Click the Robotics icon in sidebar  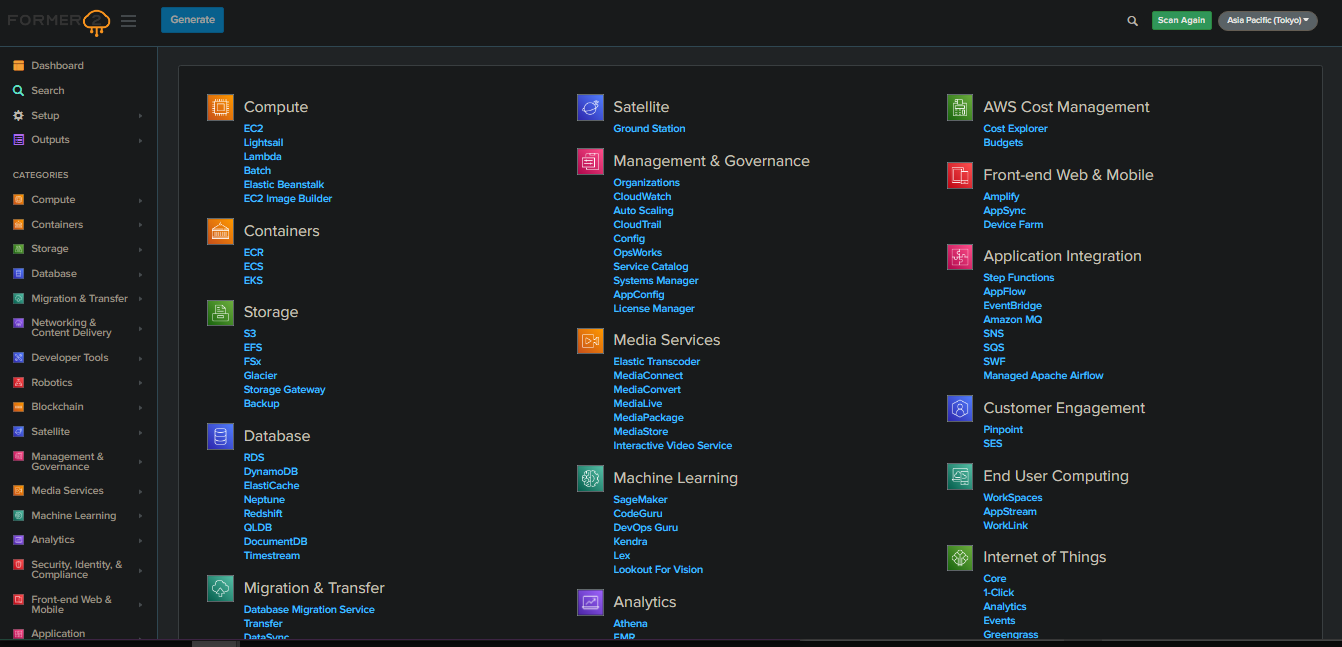pyautogui.click(x=18, y=382)
